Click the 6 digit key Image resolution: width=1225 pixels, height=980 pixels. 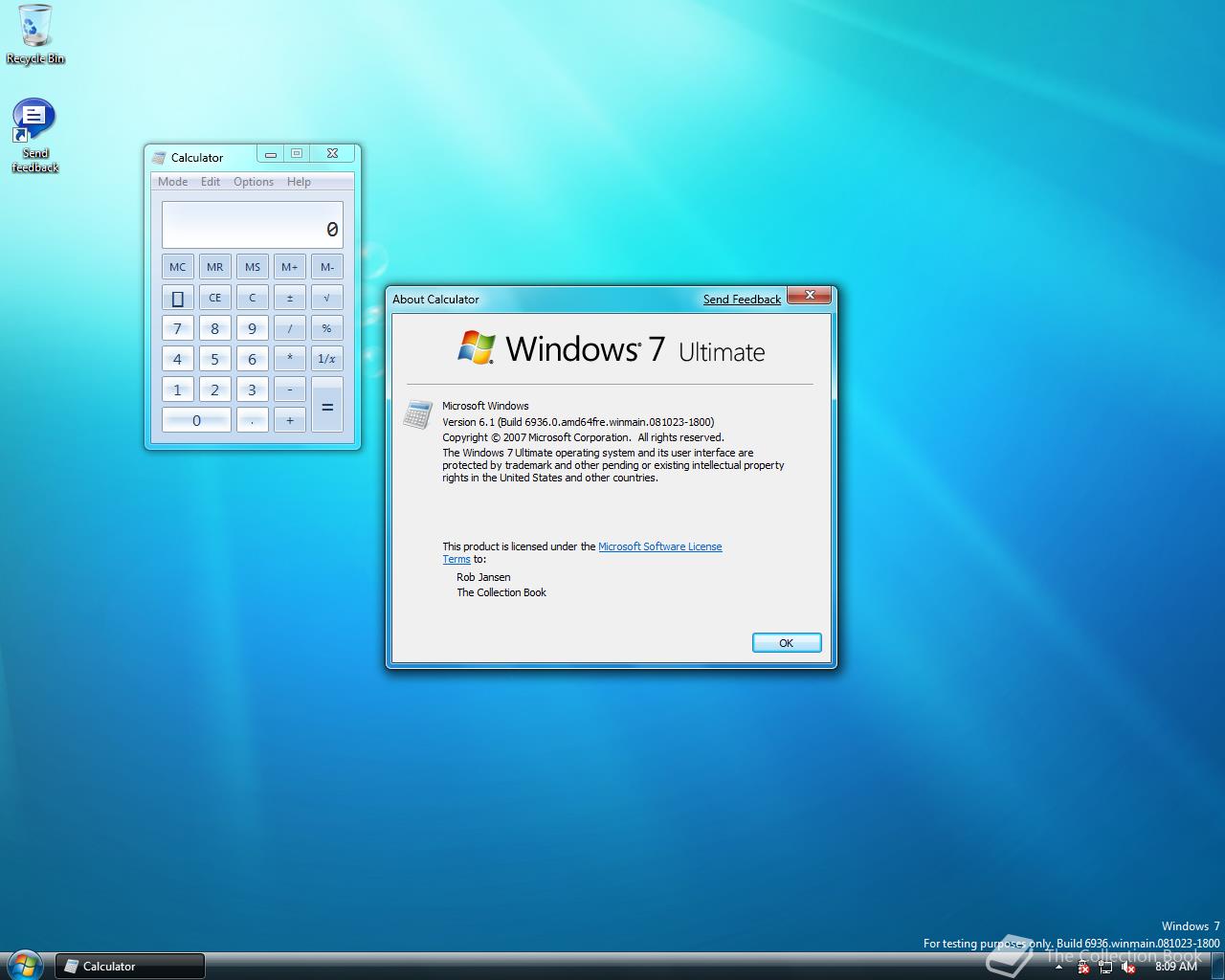pos(253,359)
